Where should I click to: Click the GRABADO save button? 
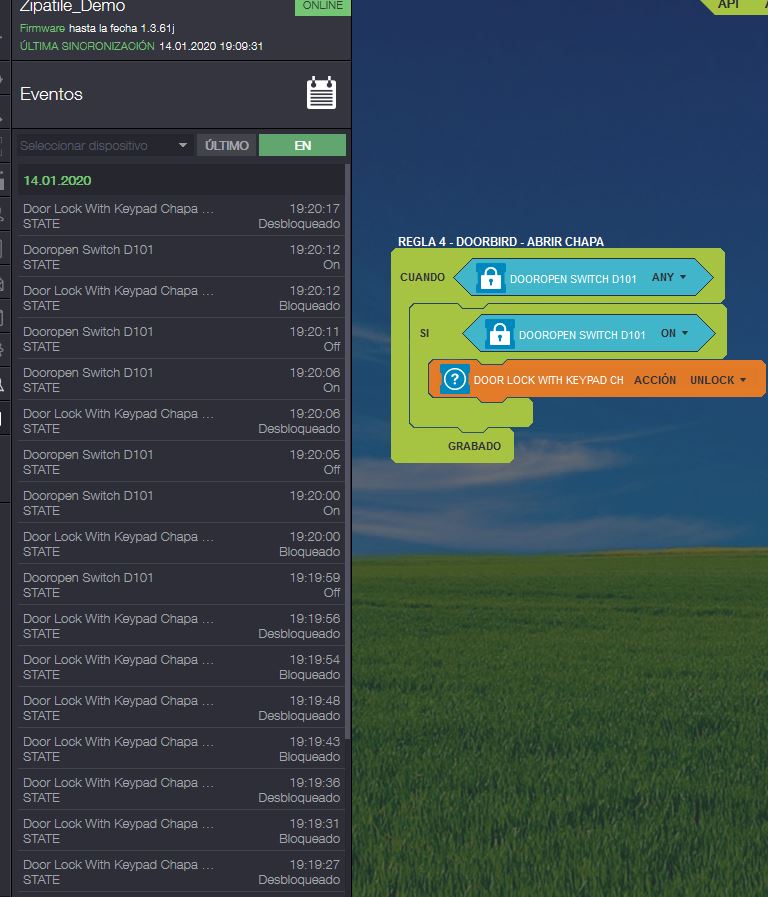(474, 446)
